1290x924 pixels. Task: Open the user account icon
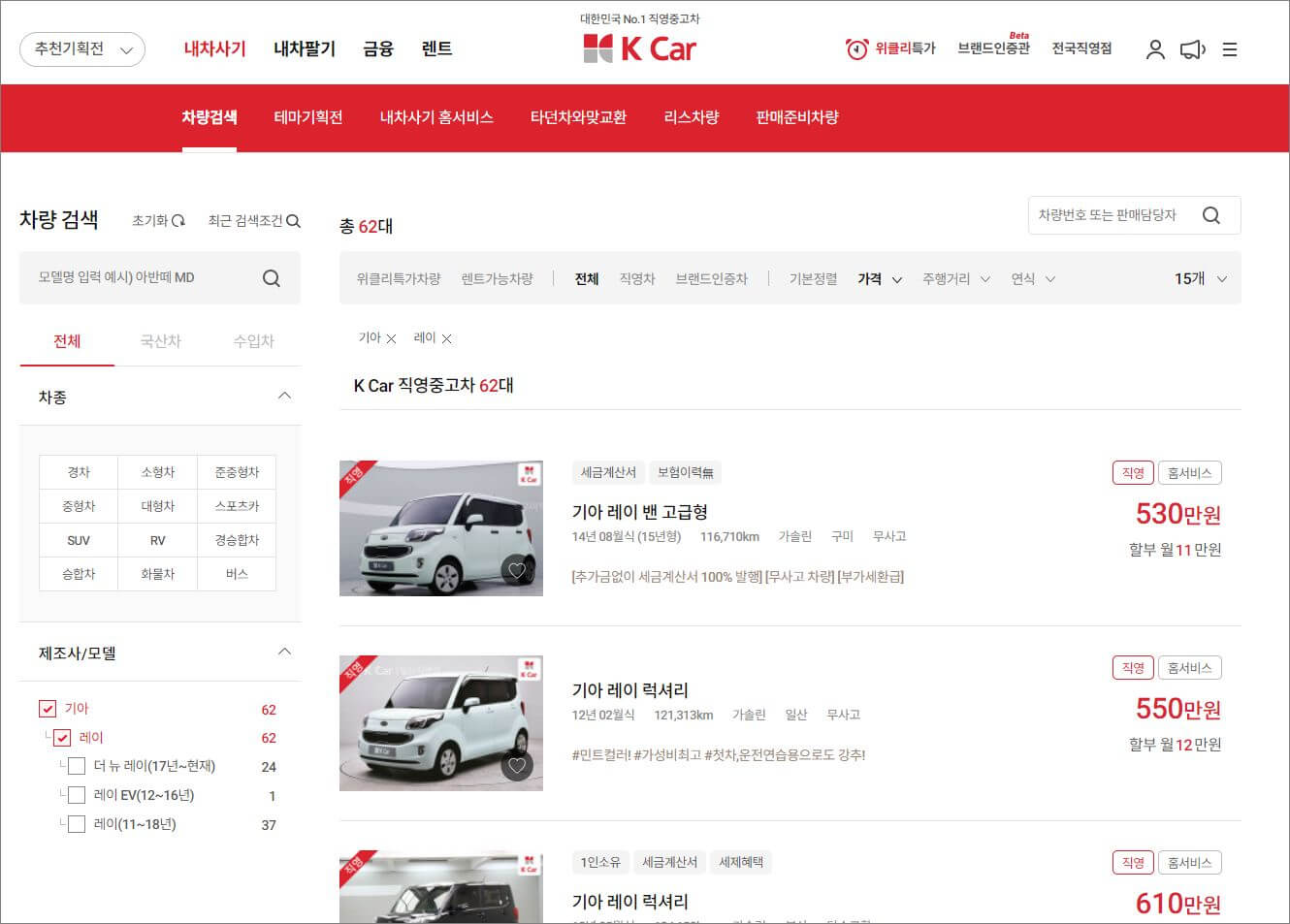click(1154, 49)
